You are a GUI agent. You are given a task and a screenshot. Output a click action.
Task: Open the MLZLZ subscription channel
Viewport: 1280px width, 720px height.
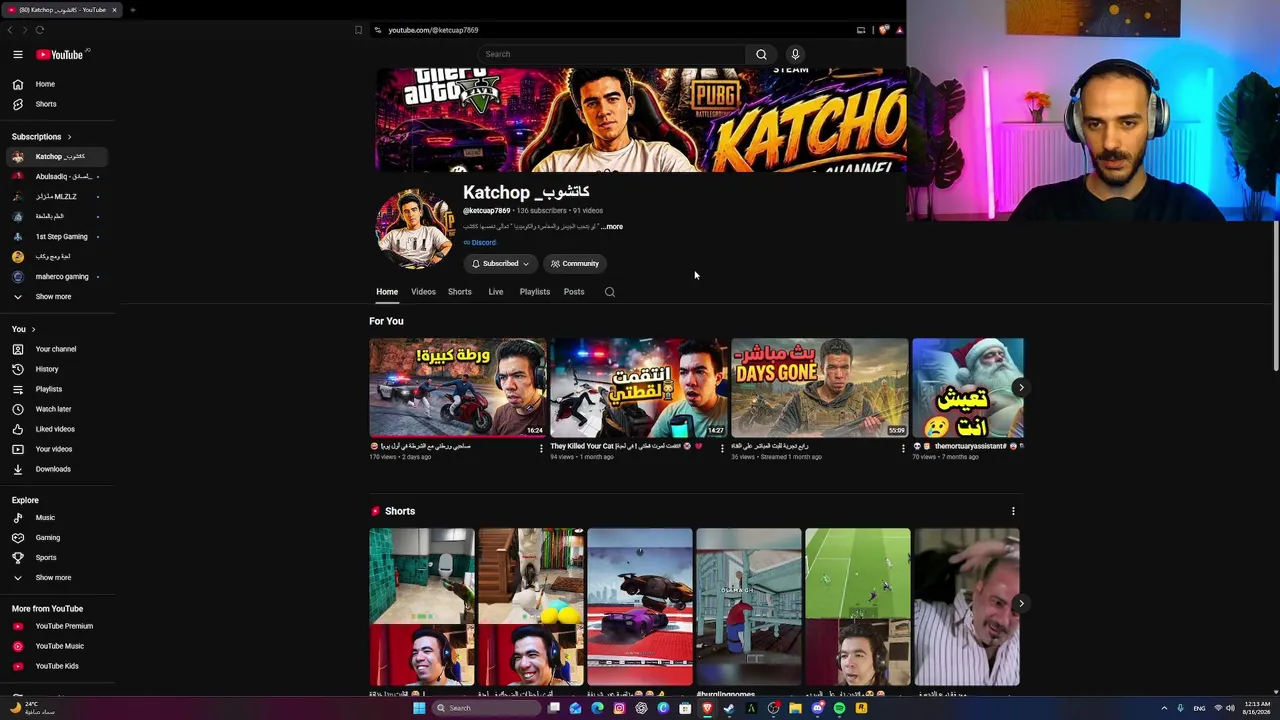57,197
